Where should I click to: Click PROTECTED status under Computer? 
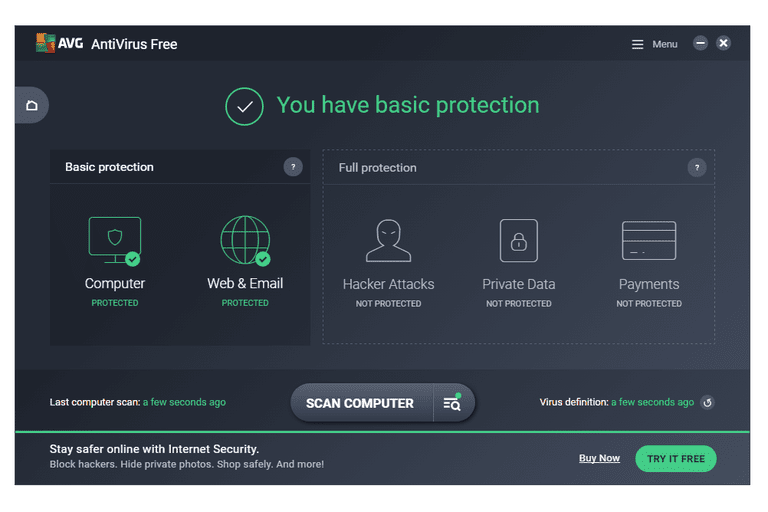(x=115, y=303)
